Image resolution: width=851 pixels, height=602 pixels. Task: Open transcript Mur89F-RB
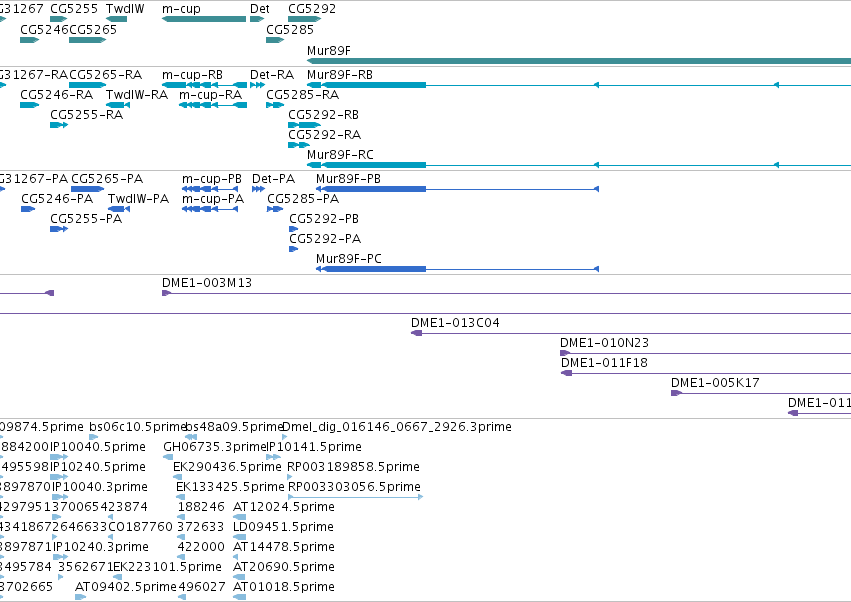[x=579, y=85]
